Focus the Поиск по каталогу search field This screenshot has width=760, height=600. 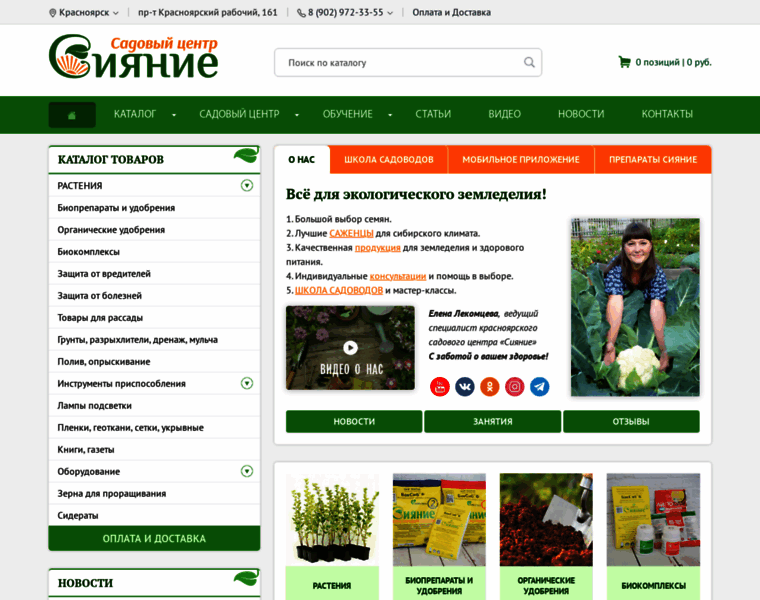tap(408, 63)
